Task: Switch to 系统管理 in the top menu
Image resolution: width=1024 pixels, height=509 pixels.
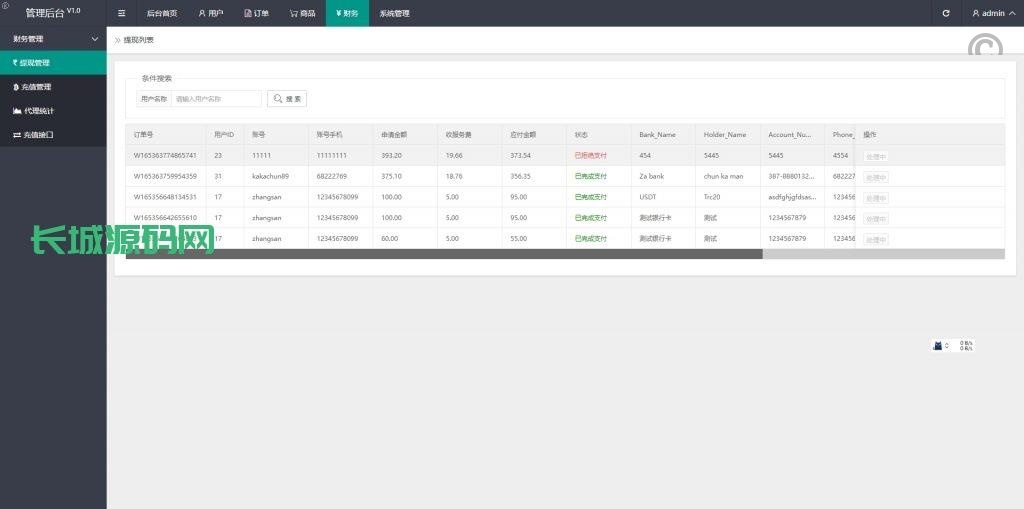Action: (x=394, y=13)
